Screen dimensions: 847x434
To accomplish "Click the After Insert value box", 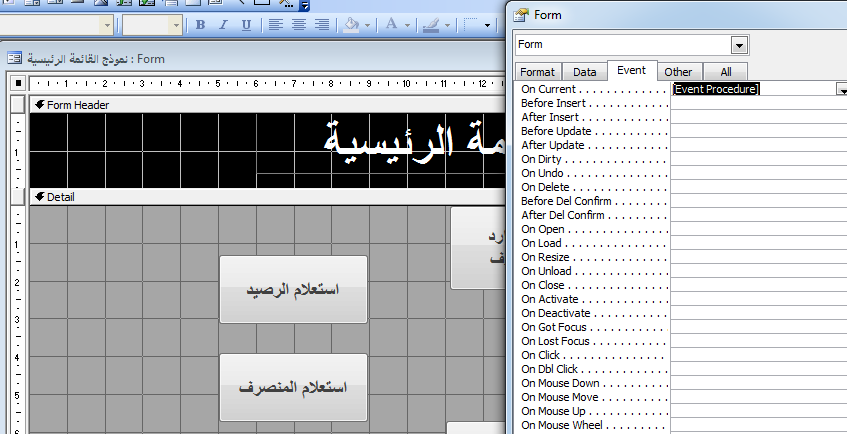I will pyautogui.click(x=758, y=117).
